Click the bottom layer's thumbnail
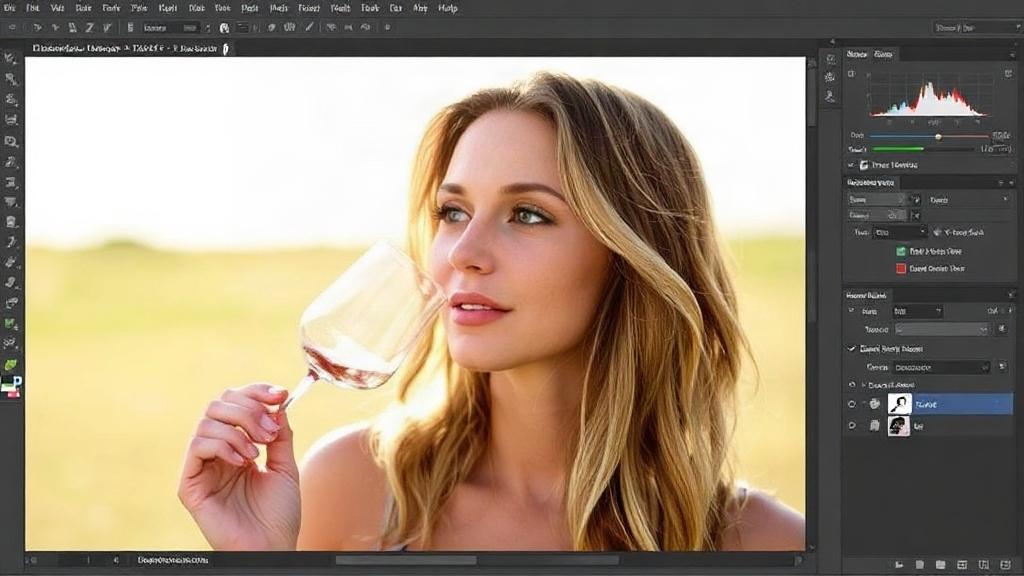Image resolution: width=1024 pixels, height=576 pixels. [x=899, y=426]
